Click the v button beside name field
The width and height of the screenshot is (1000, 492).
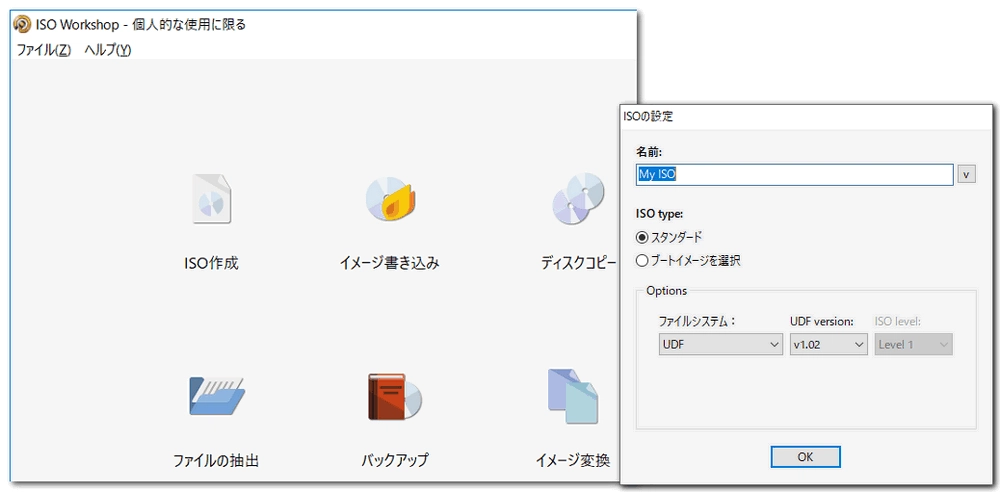tap(966, 174)
